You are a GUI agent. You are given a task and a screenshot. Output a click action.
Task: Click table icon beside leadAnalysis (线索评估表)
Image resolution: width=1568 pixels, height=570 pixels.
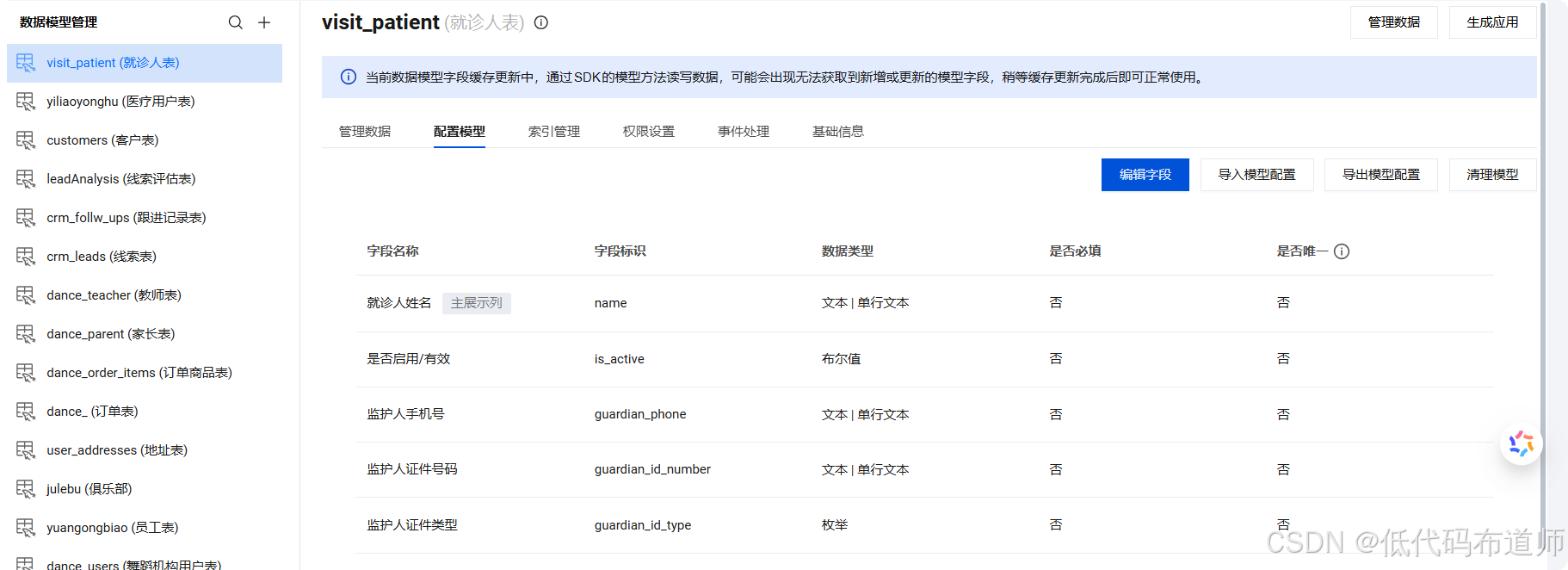(26, 179)
